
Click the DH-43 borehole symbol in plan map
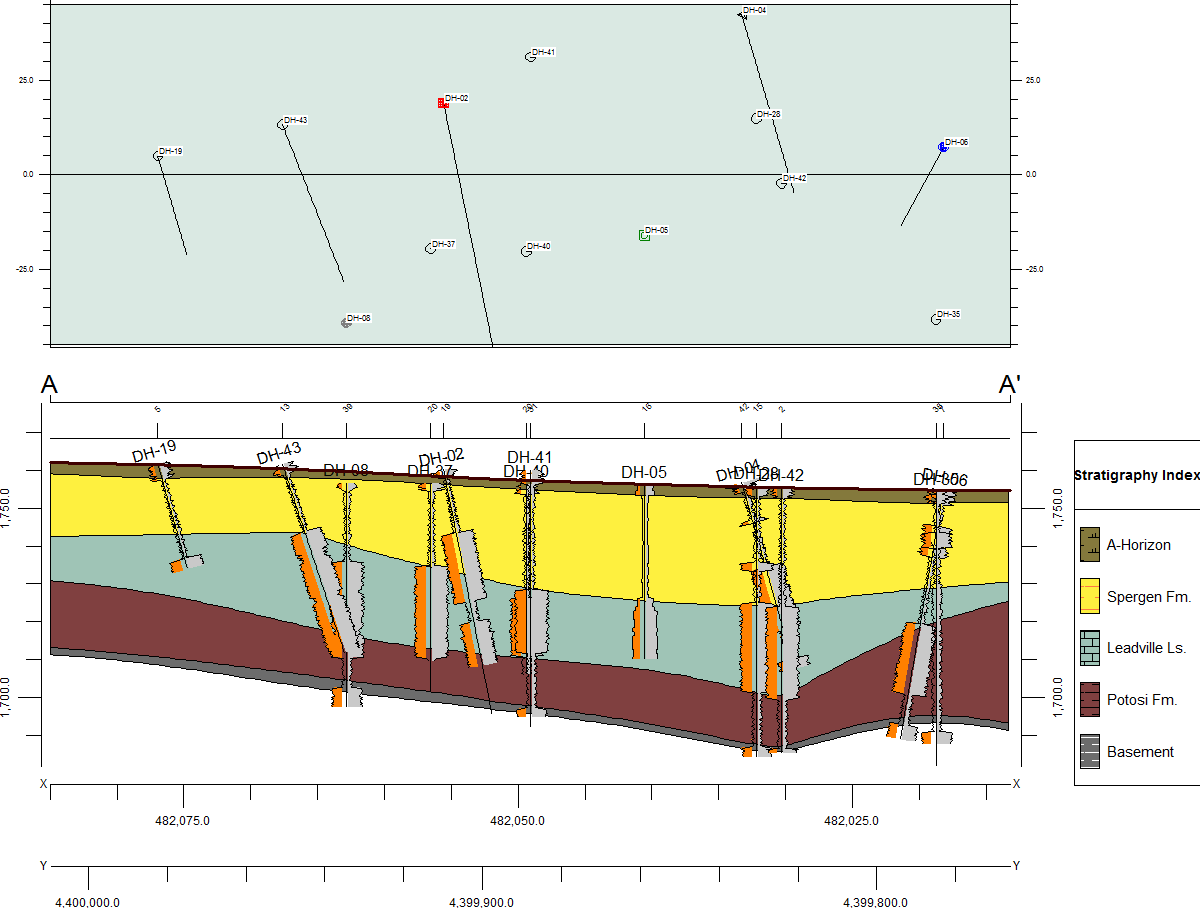282,124
